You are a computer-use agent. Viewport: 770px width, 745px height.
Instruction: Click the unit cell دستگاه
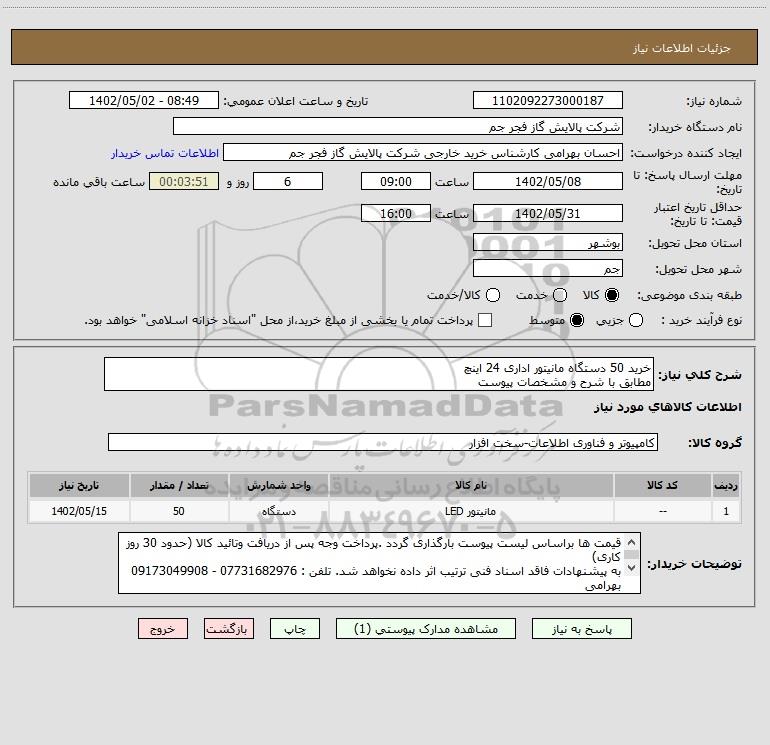click(279, 511)
